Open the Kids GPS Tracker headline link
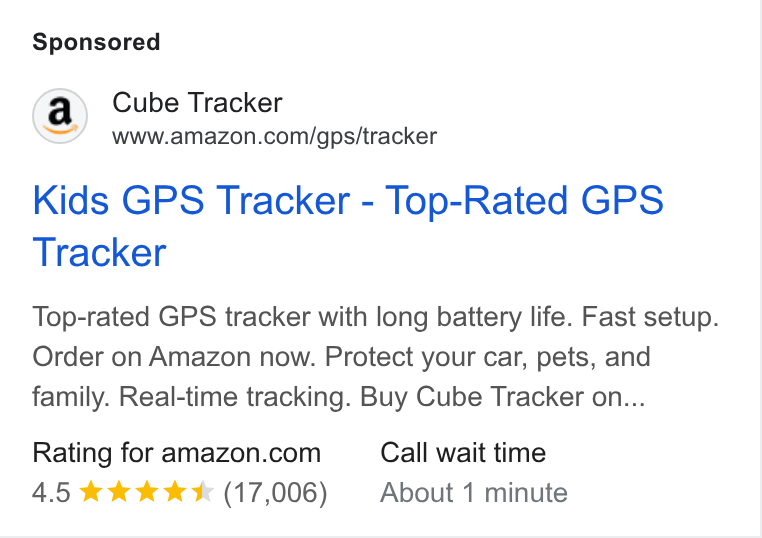 click(348, 226)
